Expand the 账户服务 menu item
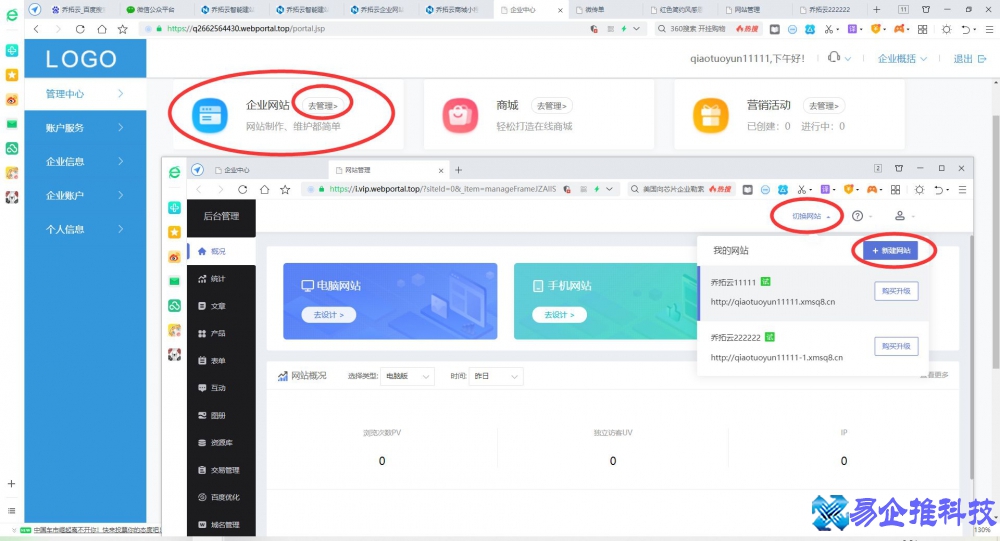Viewport: 1000px width, 541px height. pyautogui.click(x=85, y=128)
